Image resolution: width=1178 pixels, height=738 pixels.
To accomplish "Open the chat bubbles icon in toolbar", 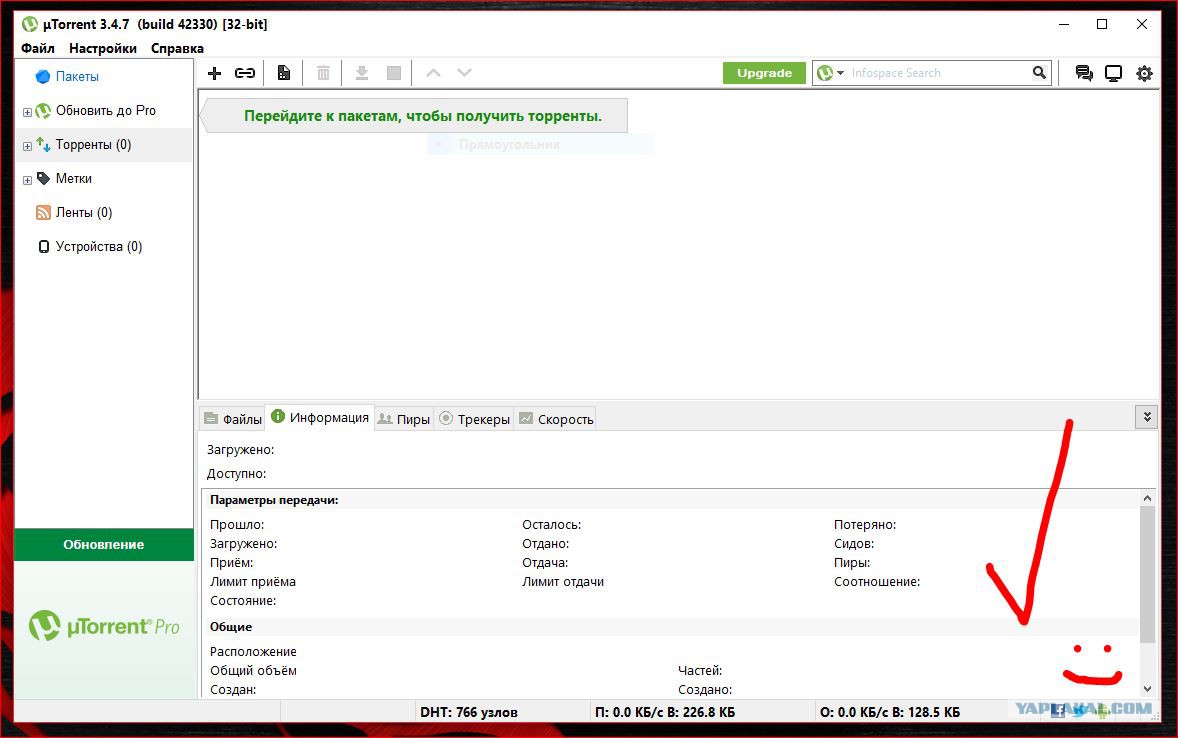I will tap(1083, 73).
